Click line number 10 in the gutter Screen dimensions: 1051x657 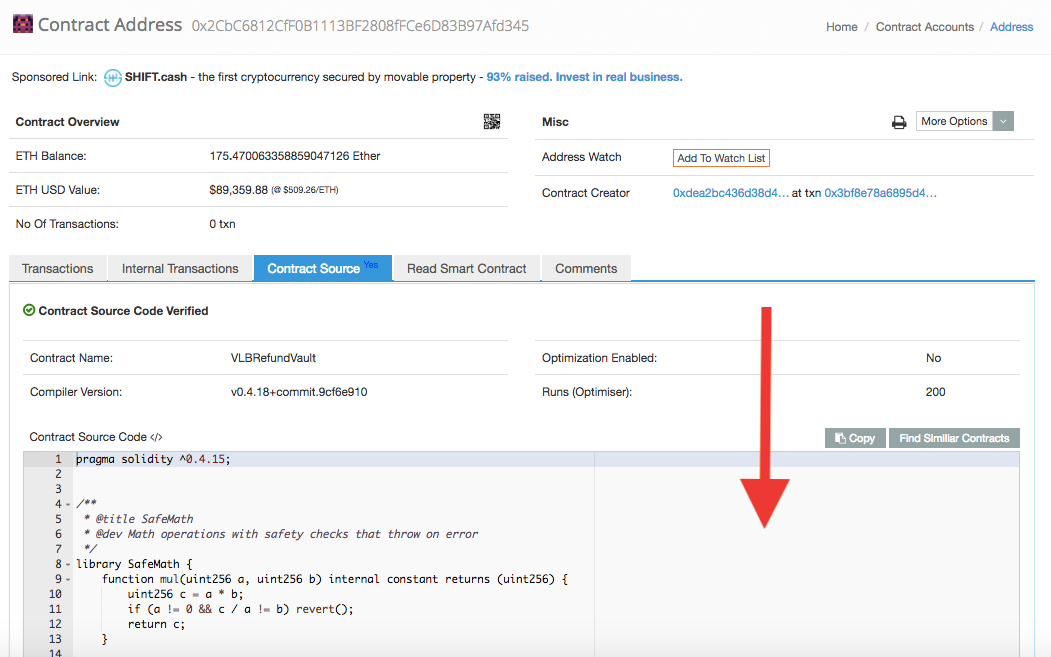55,595
